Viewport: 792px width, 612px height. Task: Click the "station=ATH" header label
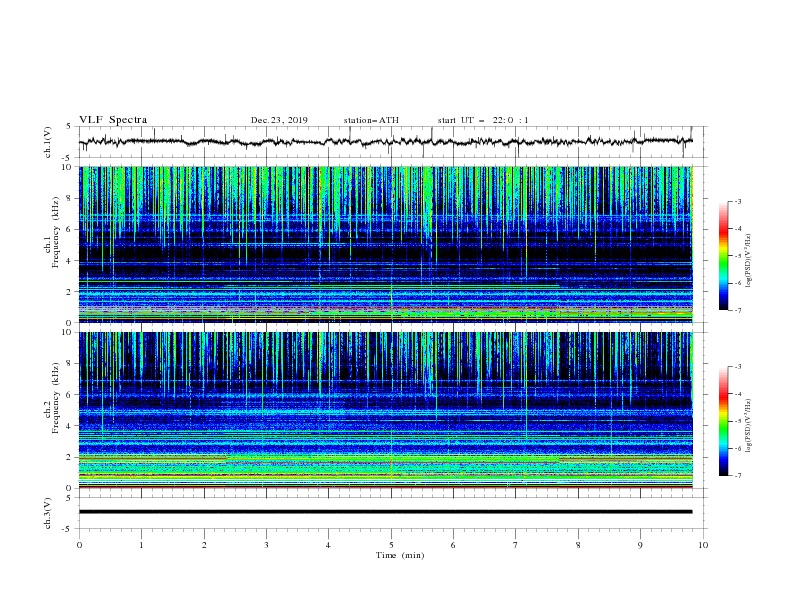click(x=371, y=120)
